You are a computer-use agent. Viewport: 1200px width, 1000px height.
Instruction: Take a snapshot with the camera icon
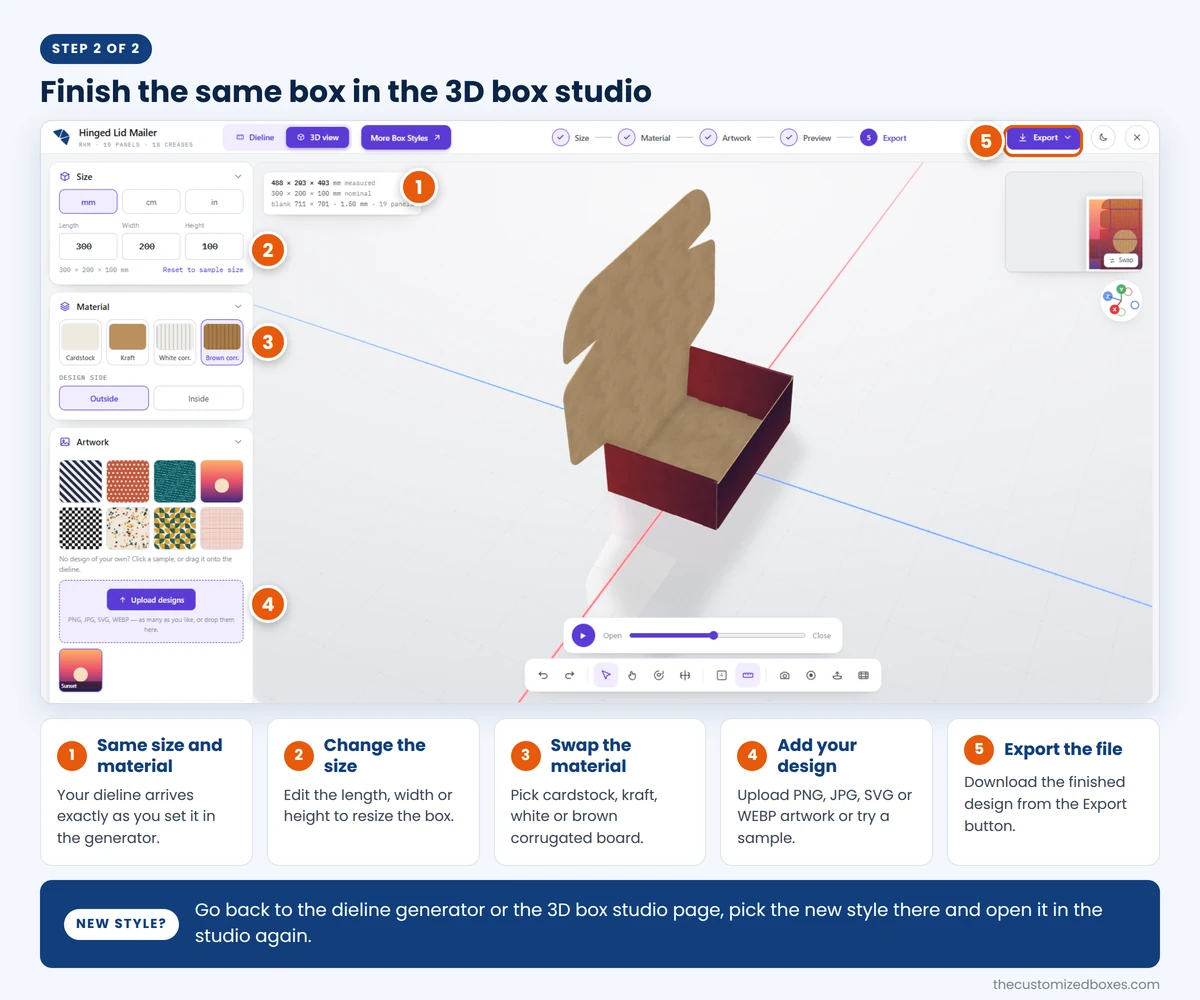[784, 675]
